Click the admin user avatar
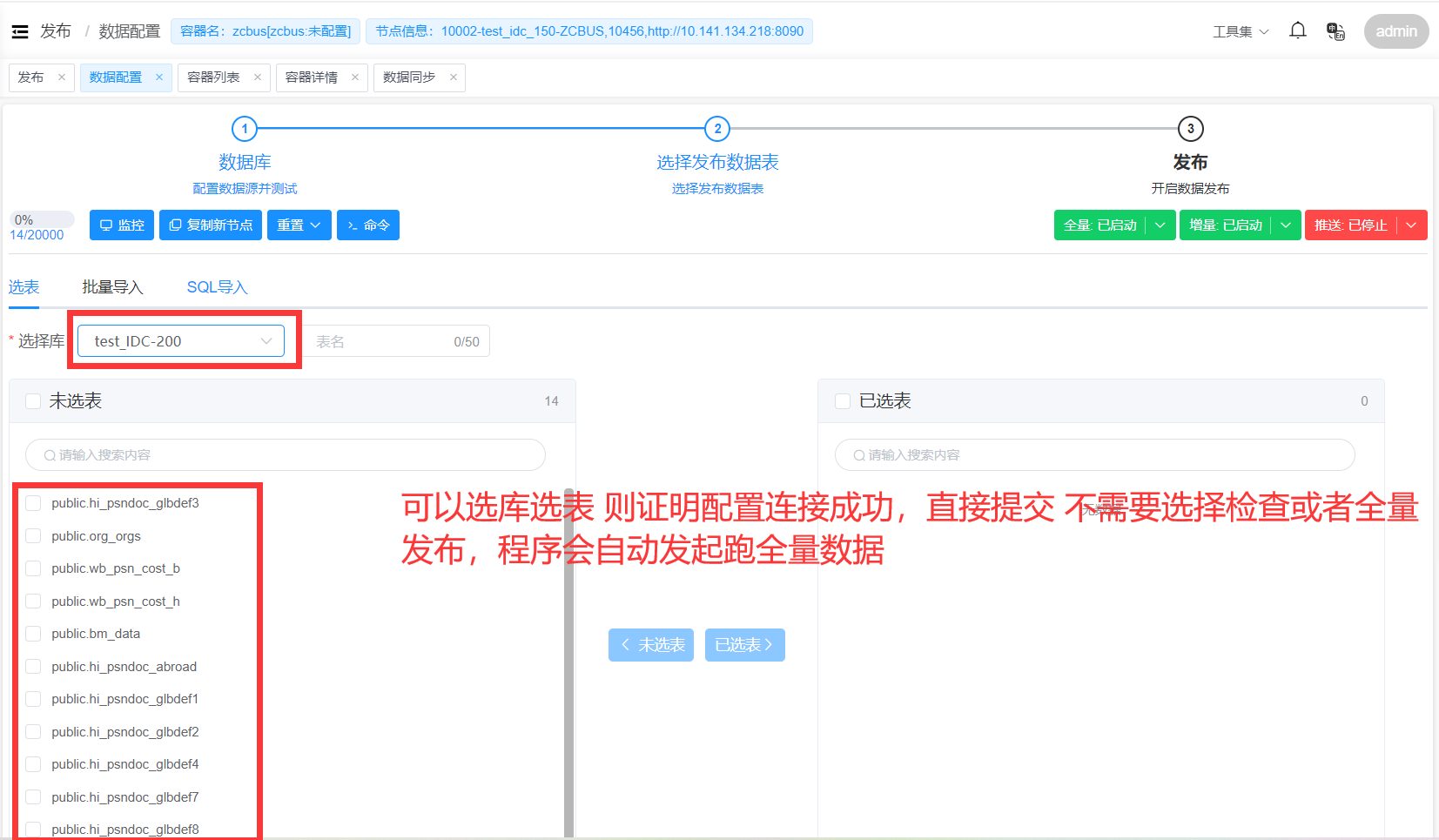The image size is (1439, 840). click(1395, 31)
